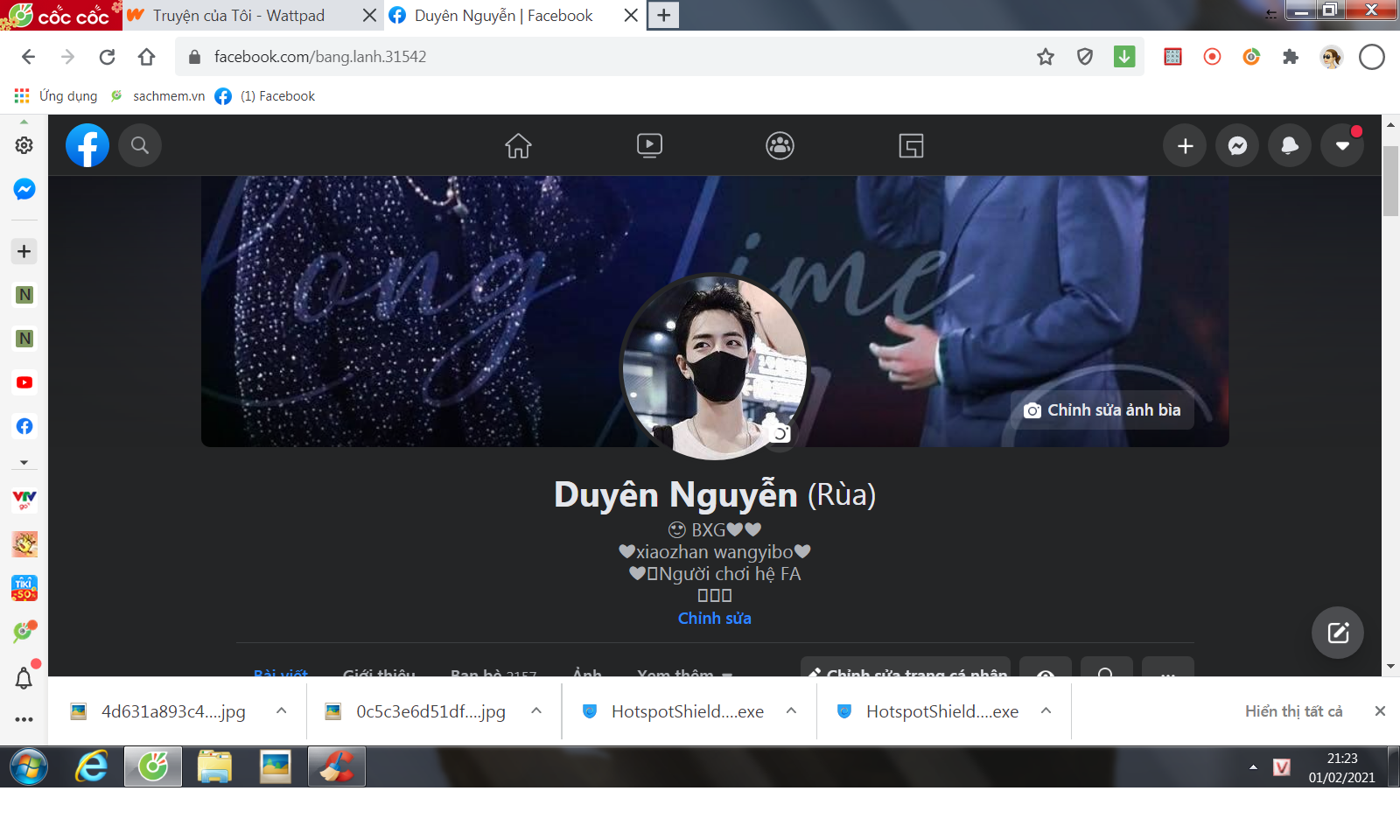Click the Chỉnh sửa bio link
Screen dimensions: 1400x840
[714, 619]
